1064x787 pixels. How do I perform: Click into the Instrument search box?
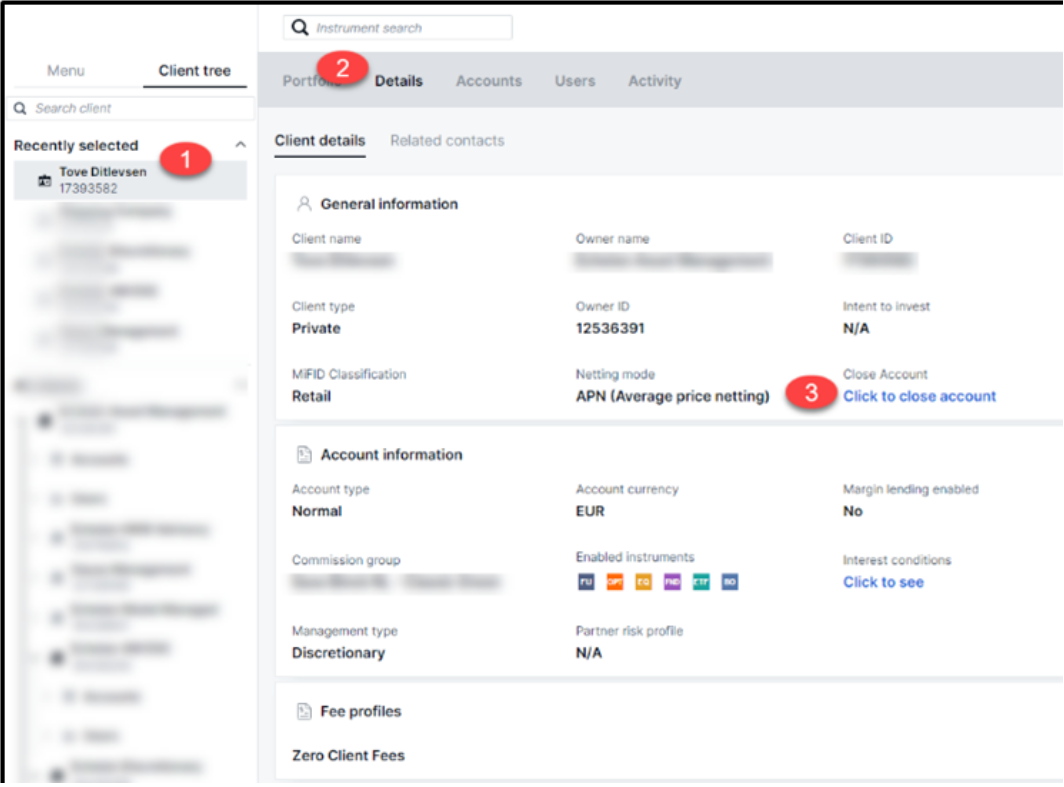click(410, 28)
